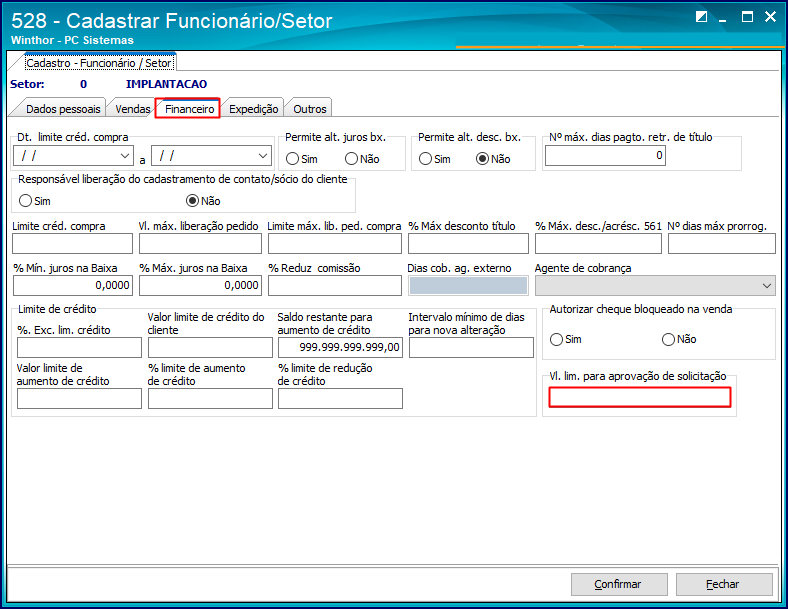Open the Outros tab
Screen dimensions: 788x609
tap(310, 109)
